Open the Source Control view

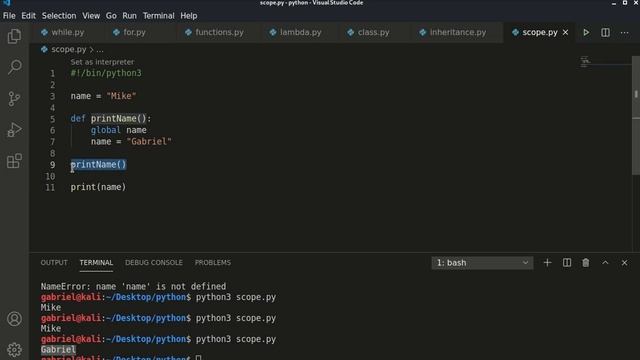[x=14, y=98]
